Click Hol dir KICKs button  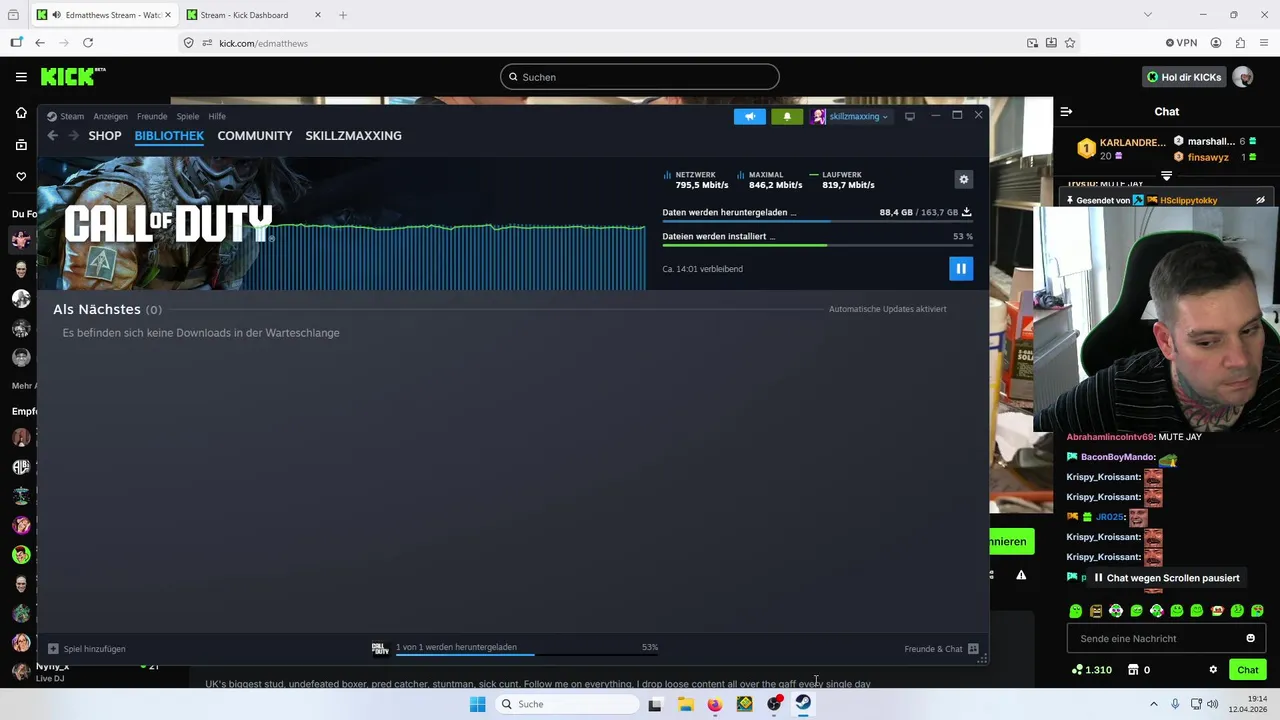coord(1184,77)
